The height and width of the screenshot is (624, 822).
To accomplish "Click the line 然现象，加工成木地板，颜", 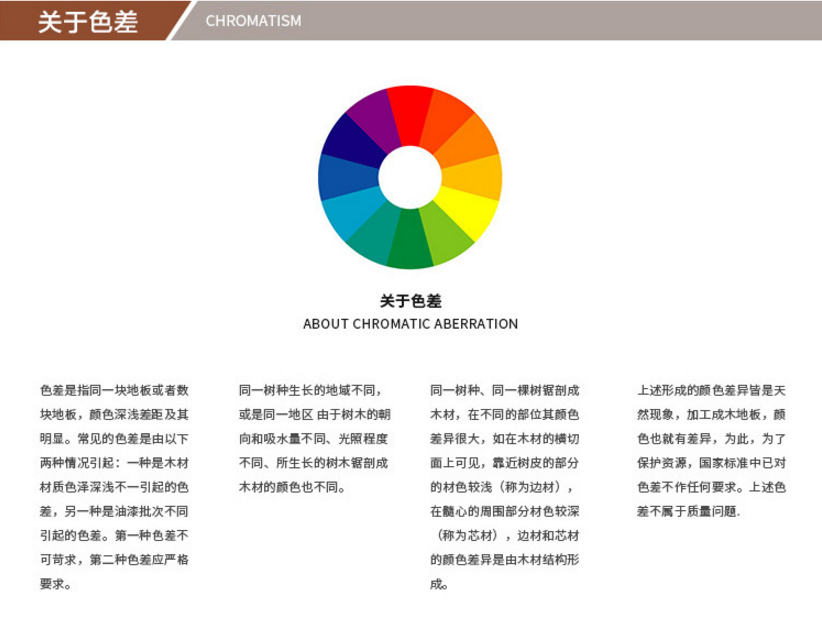I will [711, 415].
